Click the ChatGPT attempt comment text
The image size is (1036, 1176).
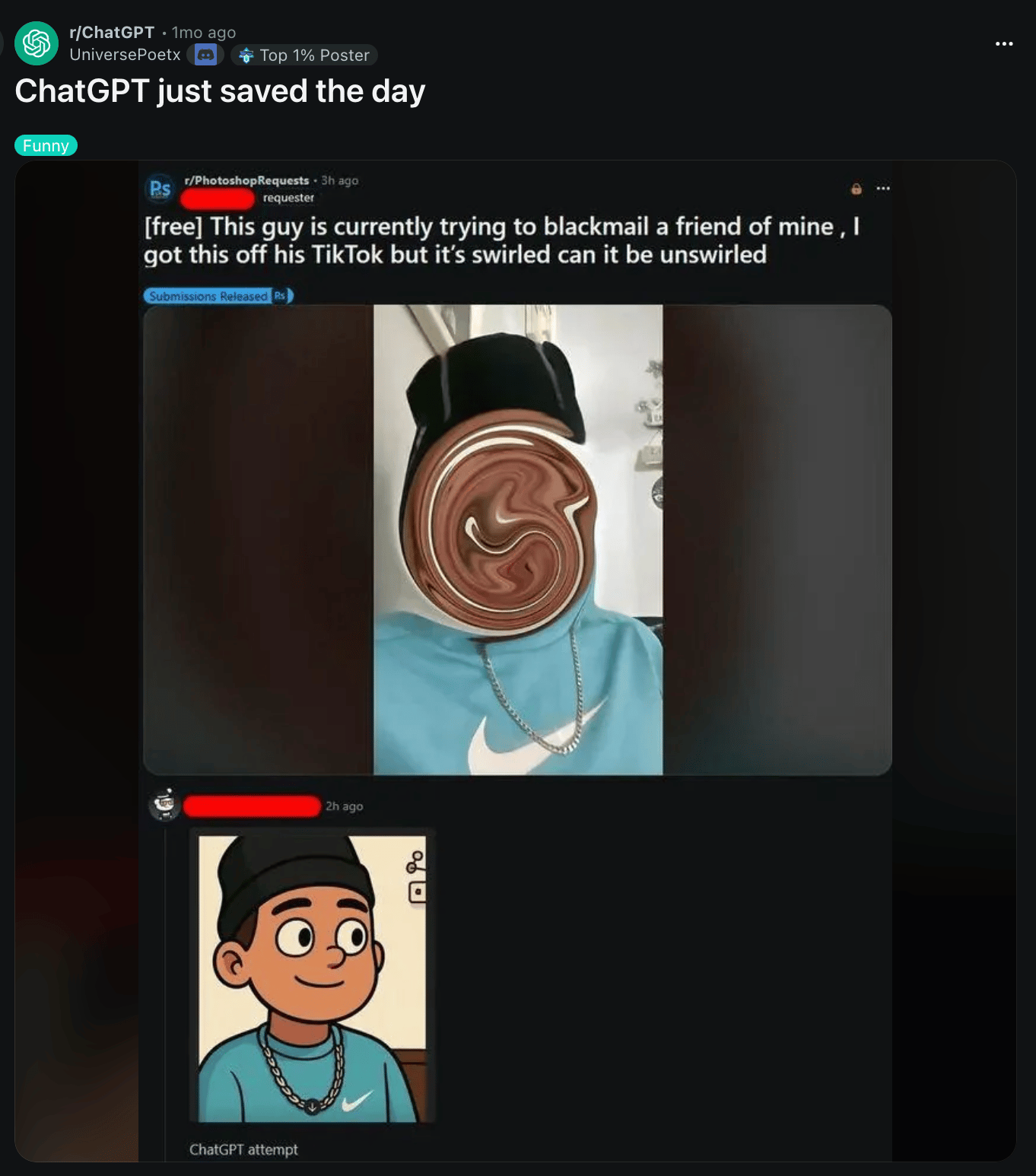(x=243, y=1149)
